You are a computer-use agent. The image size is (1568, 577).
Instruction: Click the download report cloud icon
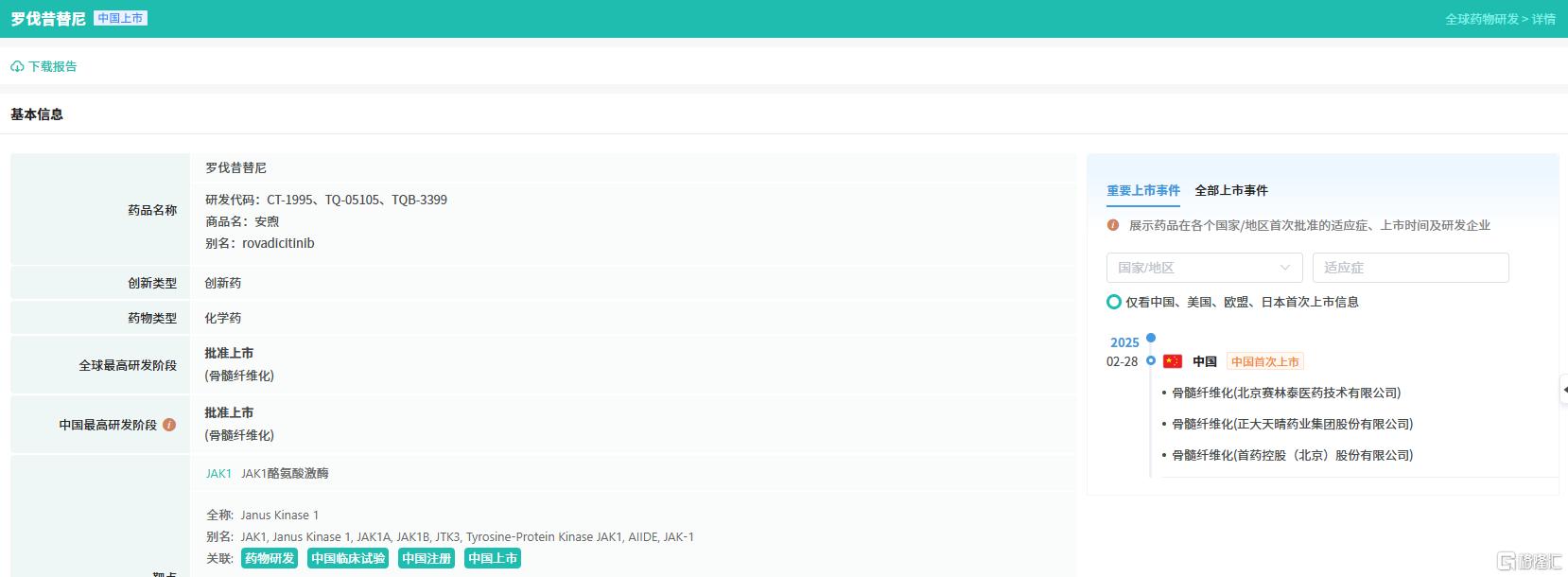coord(17,67)
